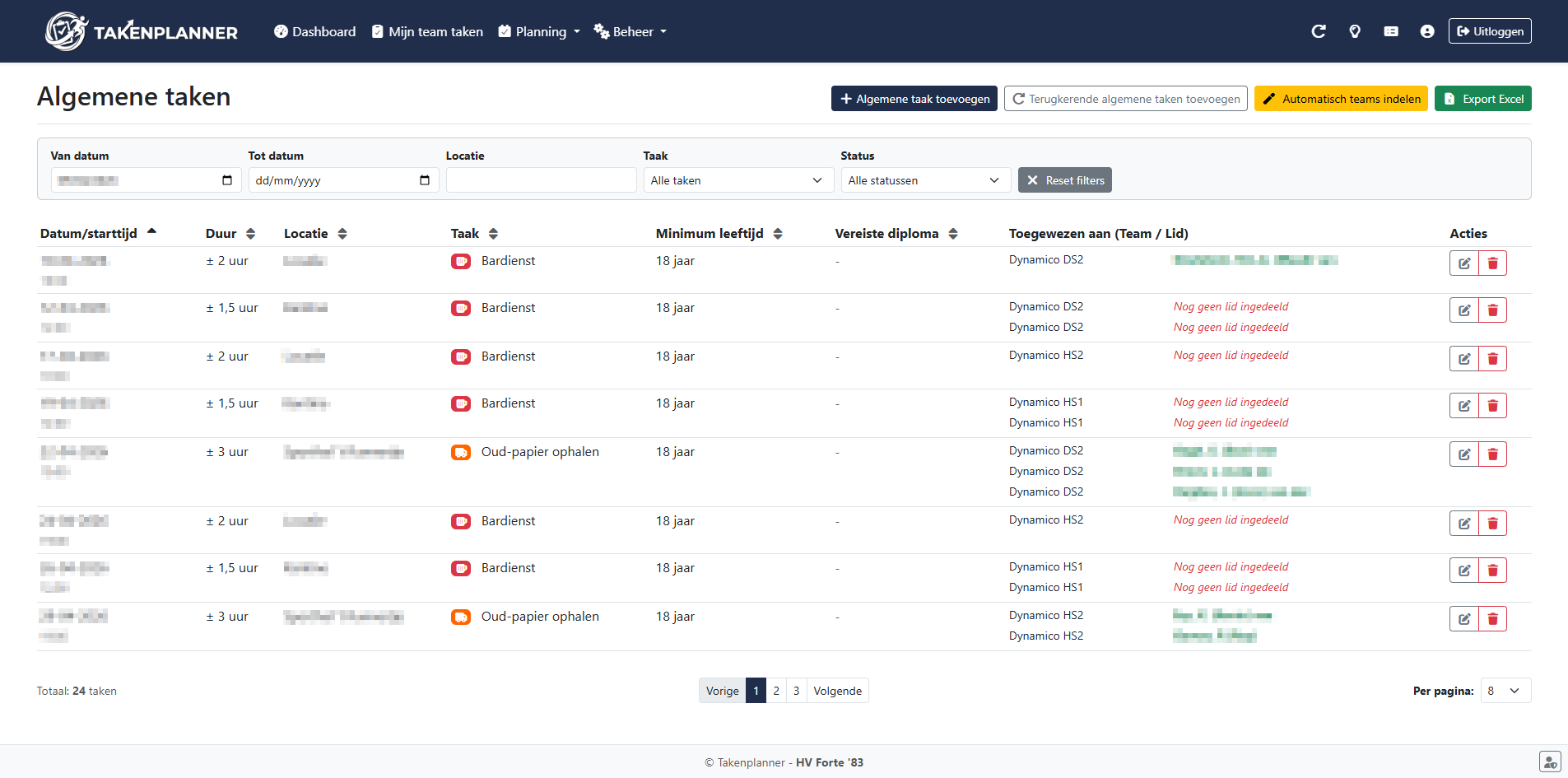
Task: Click the Export Excel button
Action: [x=1482, y=99]
